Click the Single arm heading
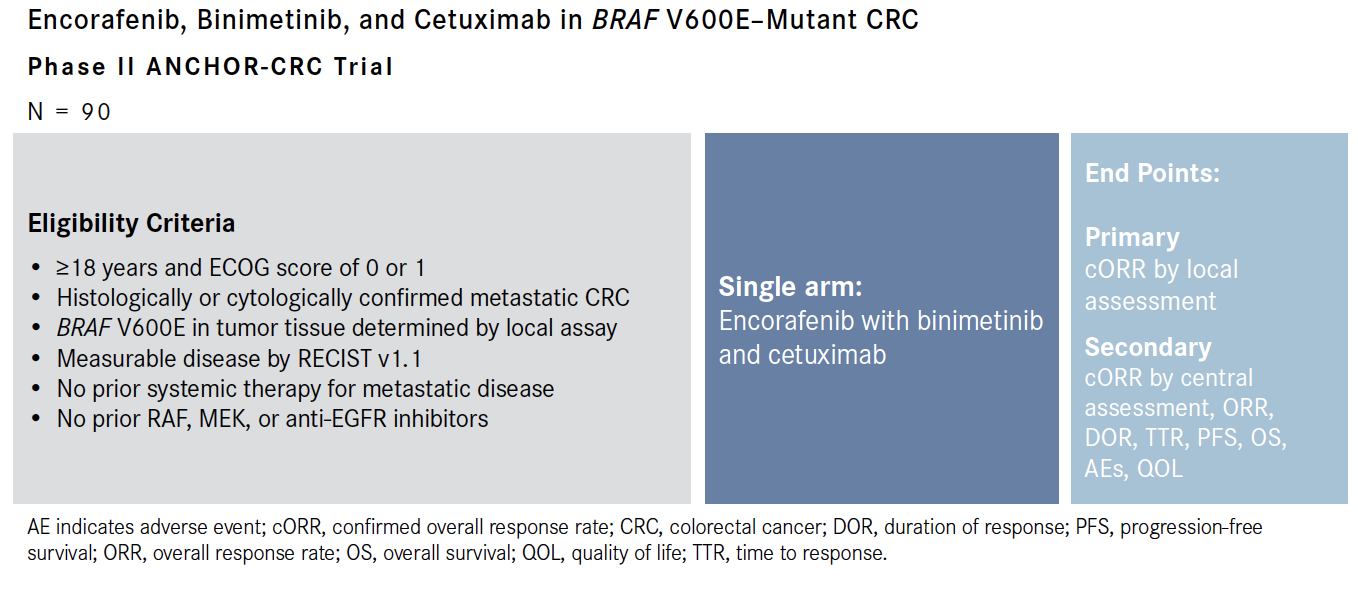Screen dimensions: 1358x592 click(x=790, y=288)
